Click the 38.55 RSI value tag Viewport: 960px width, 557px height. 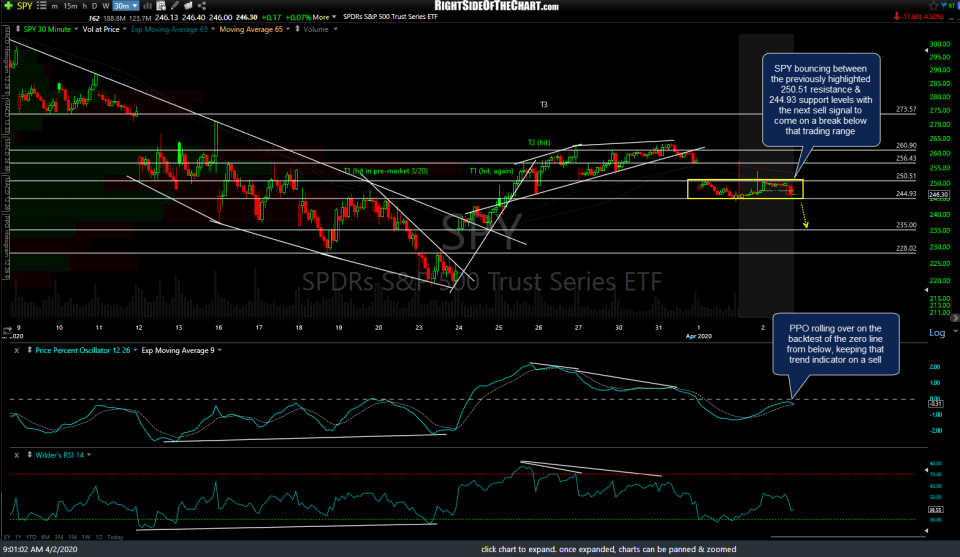(x=936, y=509)
